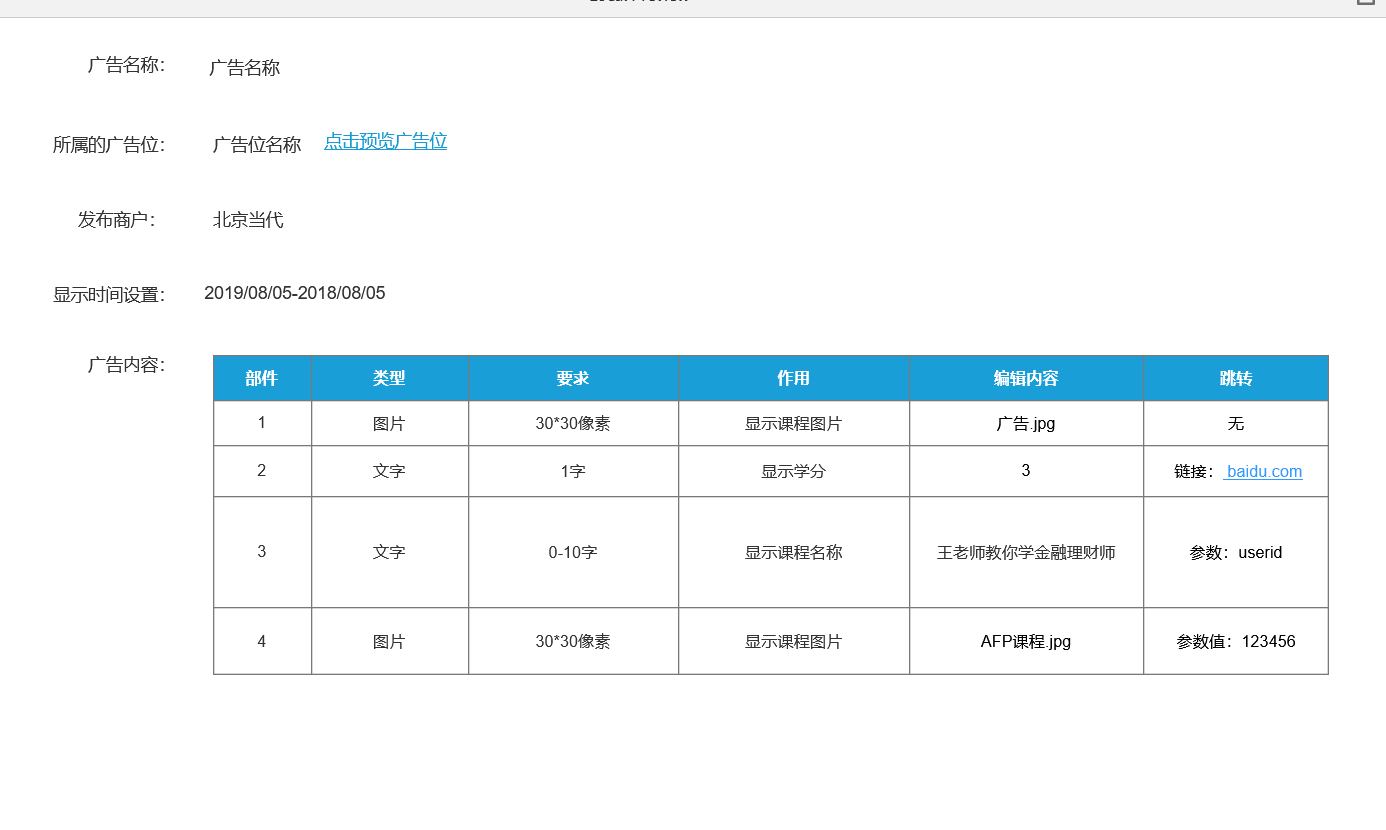Image resolution: width=1386 pixels, height=830 pixels.
Task: Click the 要求 column header
Action: tap(573, 378)
